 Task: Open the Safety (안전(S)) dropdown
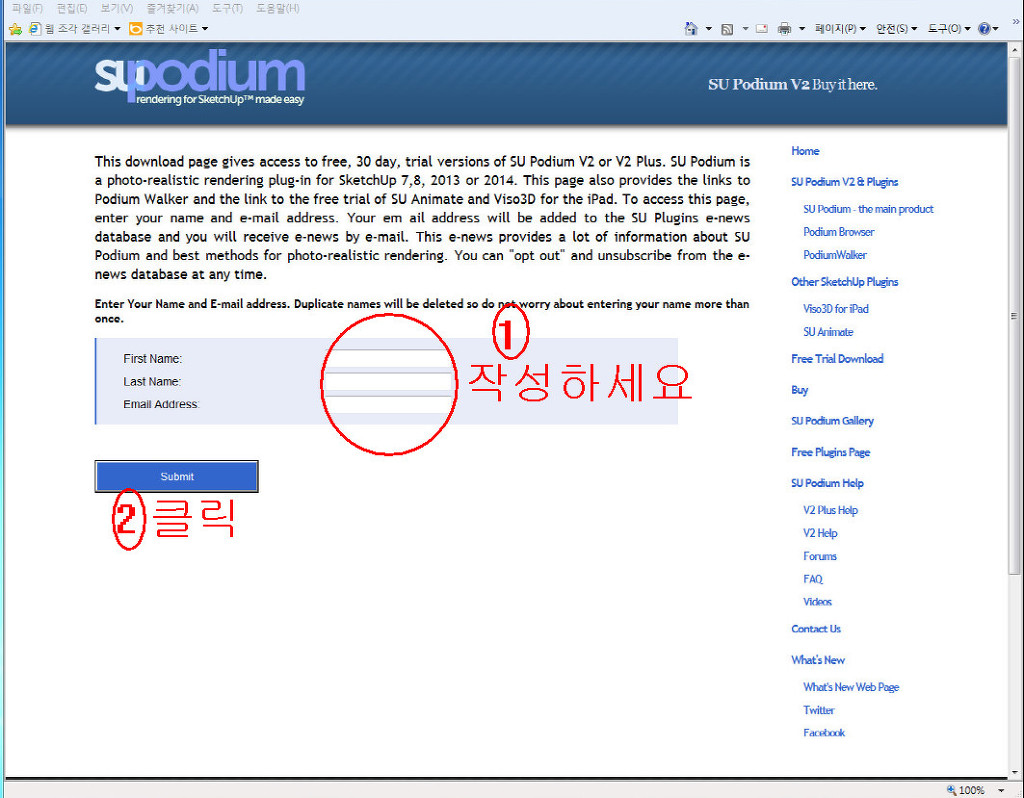click(897, 29)
